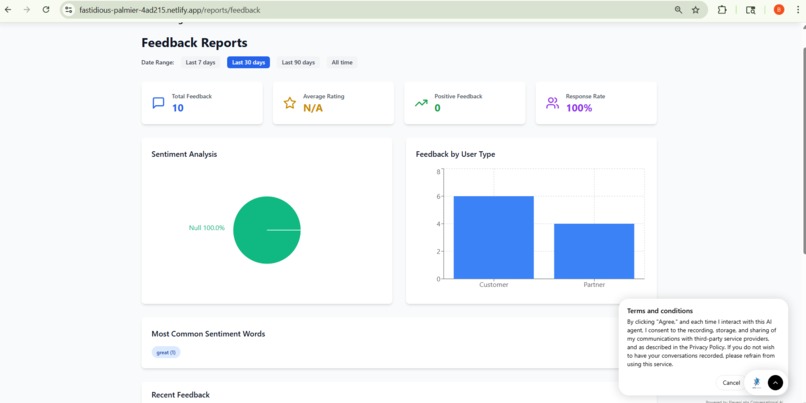Click the AI agent avatar in widget
The image size is (806, 403).
point(756,382)
